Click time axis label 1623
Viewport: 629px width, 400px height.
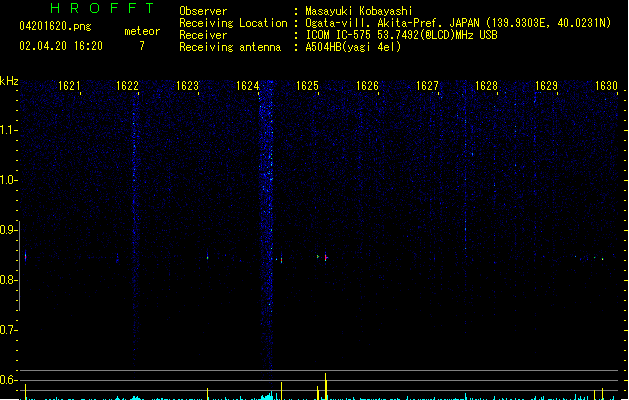(x=187, y=86)
